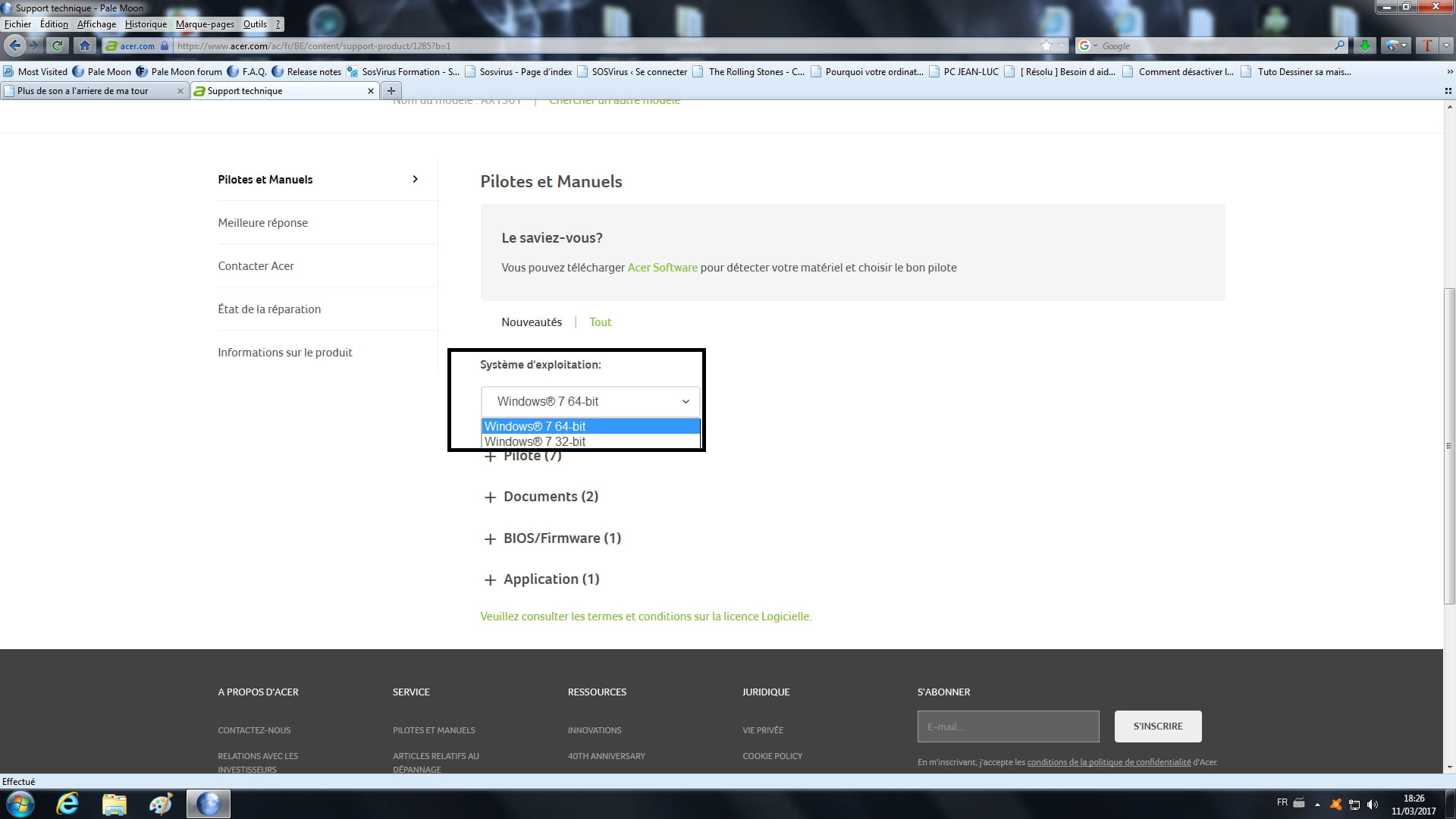Follow the Acer Software link
This screenshot has width=1456, height=819.
[x=662, y=268]
